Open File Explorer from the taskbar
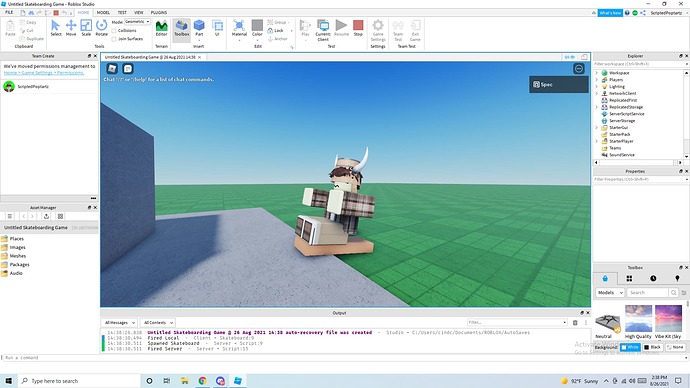 click(184, 381)
